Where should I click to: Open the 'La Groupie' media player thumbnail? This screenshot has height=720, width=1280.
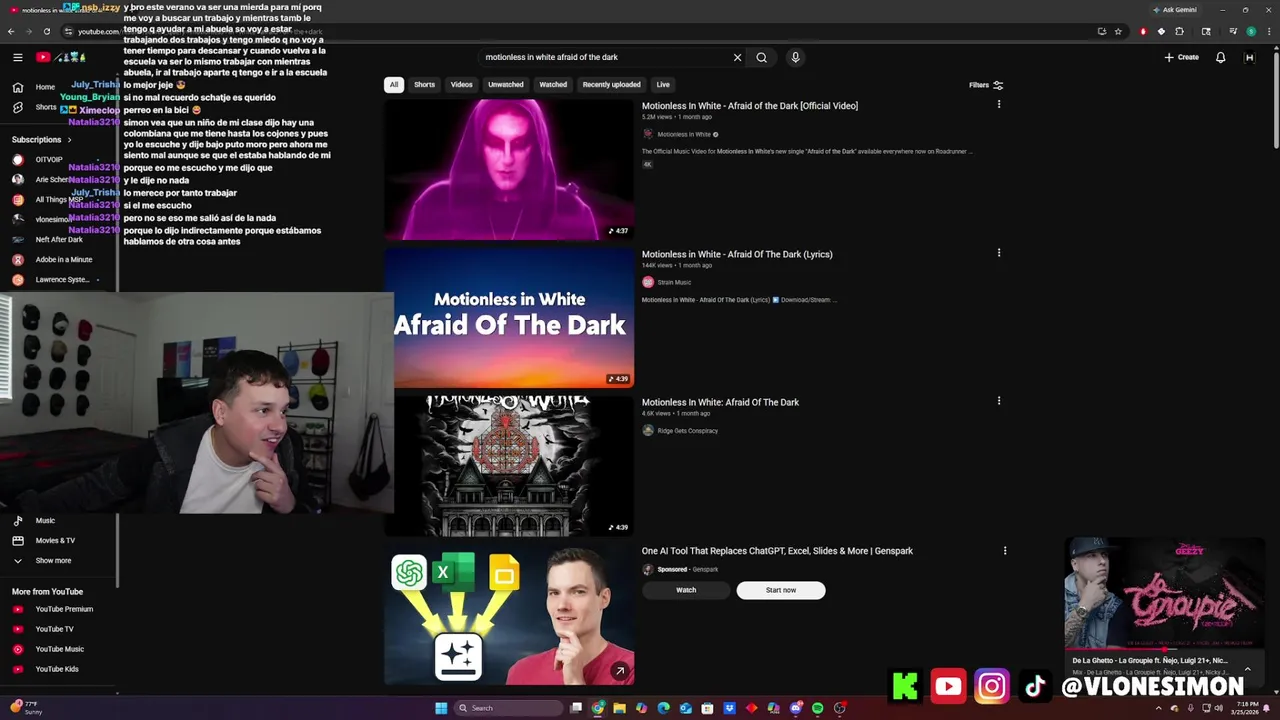[x=1165, y=594]
